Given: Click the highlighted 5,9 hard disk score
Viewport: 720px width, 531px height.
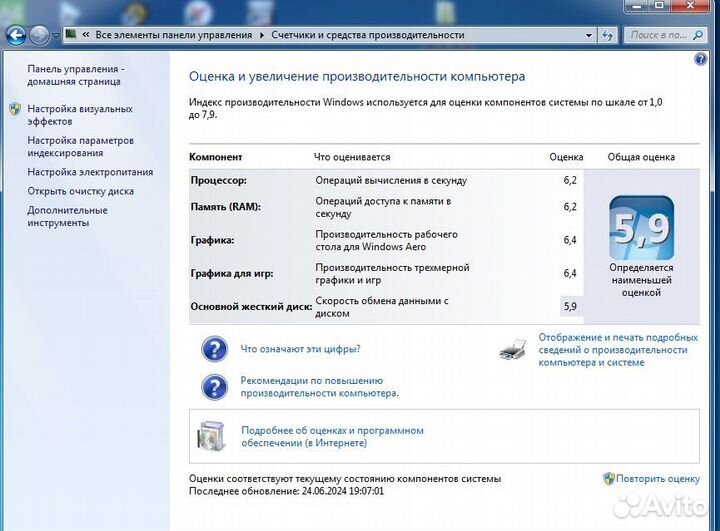Looking at the screenshot, I should 570,306.
